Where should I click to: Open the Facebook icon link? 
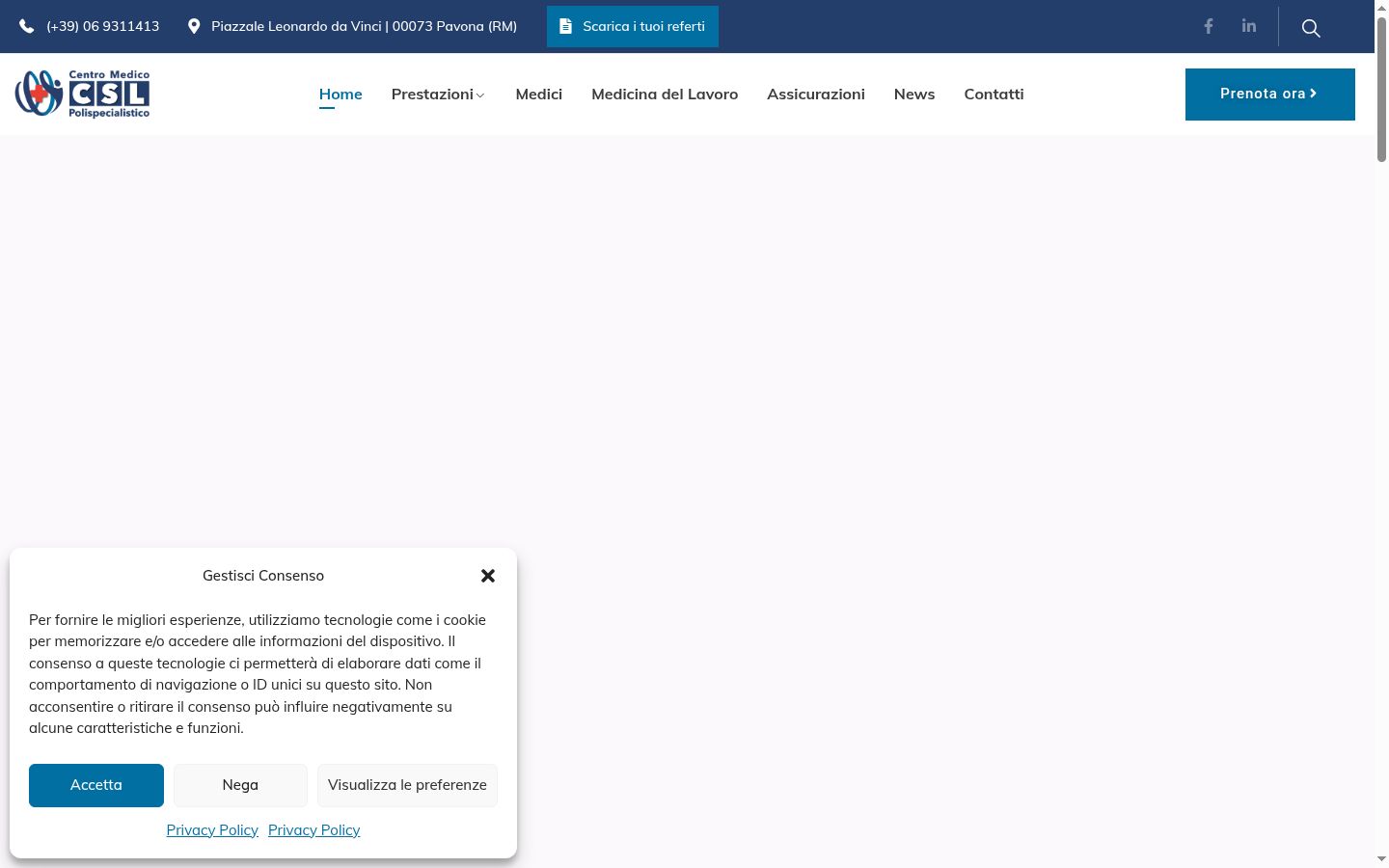[x=1208, y=26]
